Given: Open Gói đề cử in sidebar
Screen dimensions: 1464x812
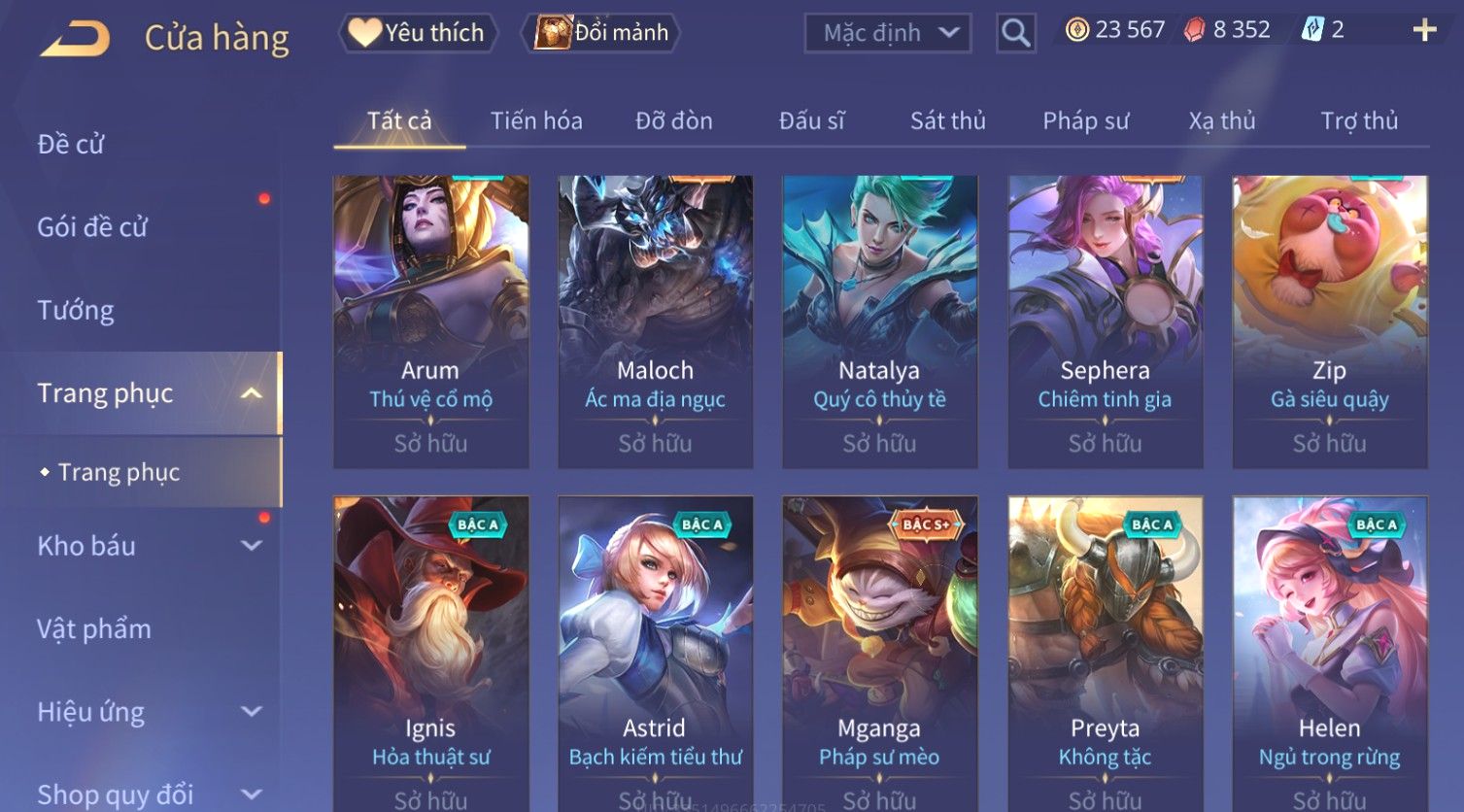Looking at the screenshot, I should pos(92,227).
